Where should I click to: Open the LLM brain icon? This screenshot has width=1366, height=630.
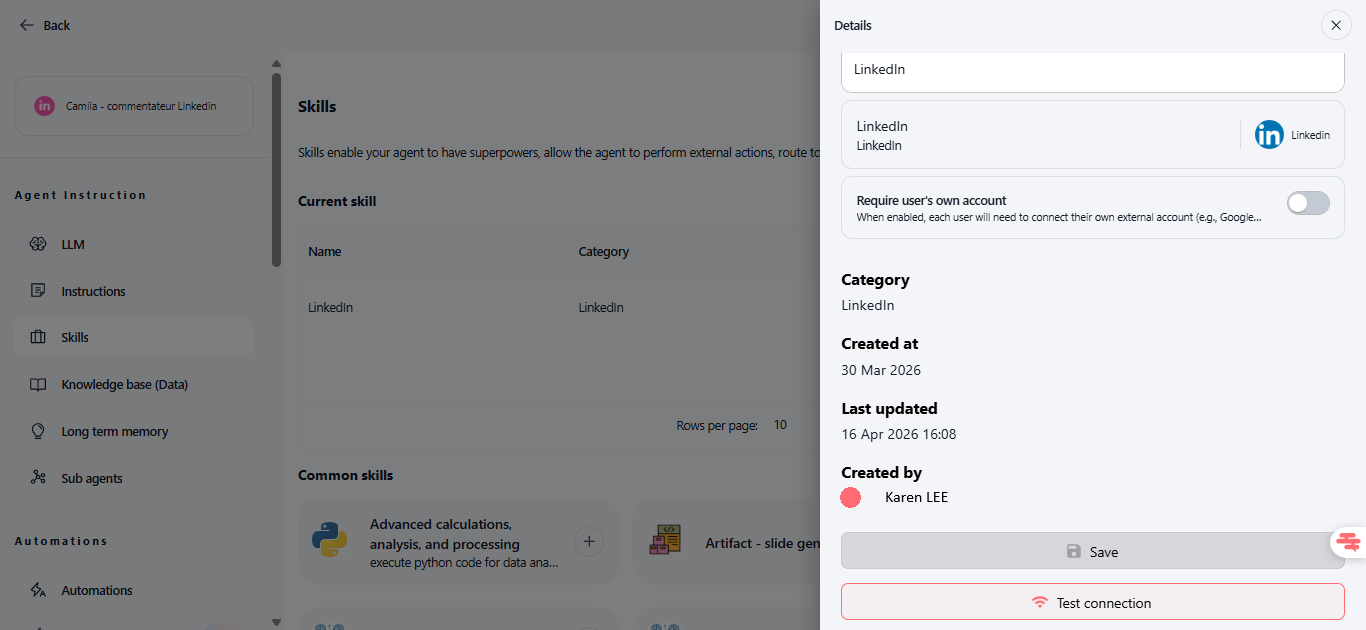click(38, 244)
